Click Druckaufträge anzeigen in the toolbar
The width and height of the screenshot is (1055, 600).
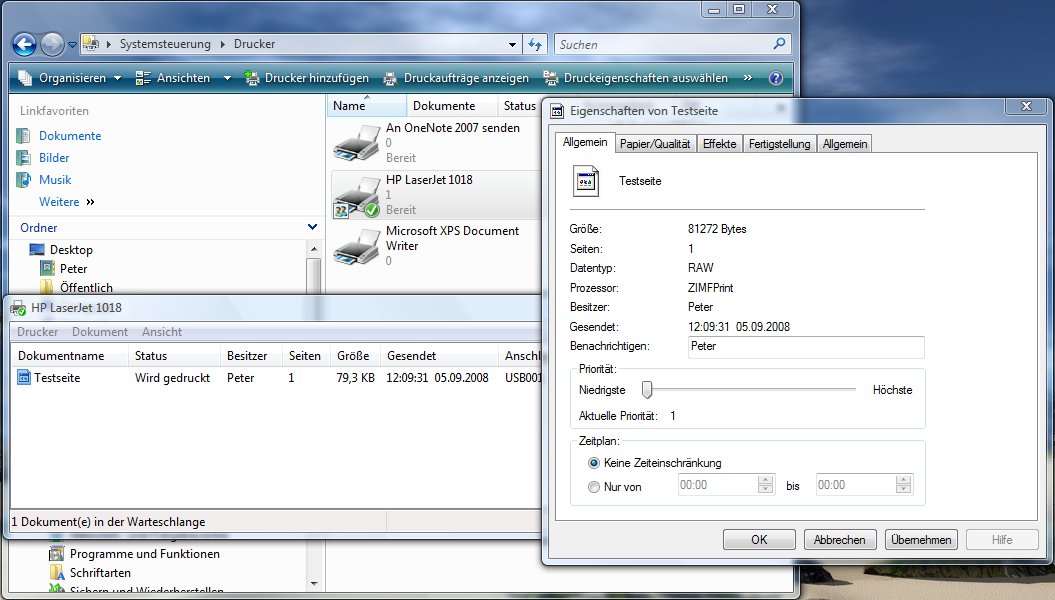tap(456, 78)
